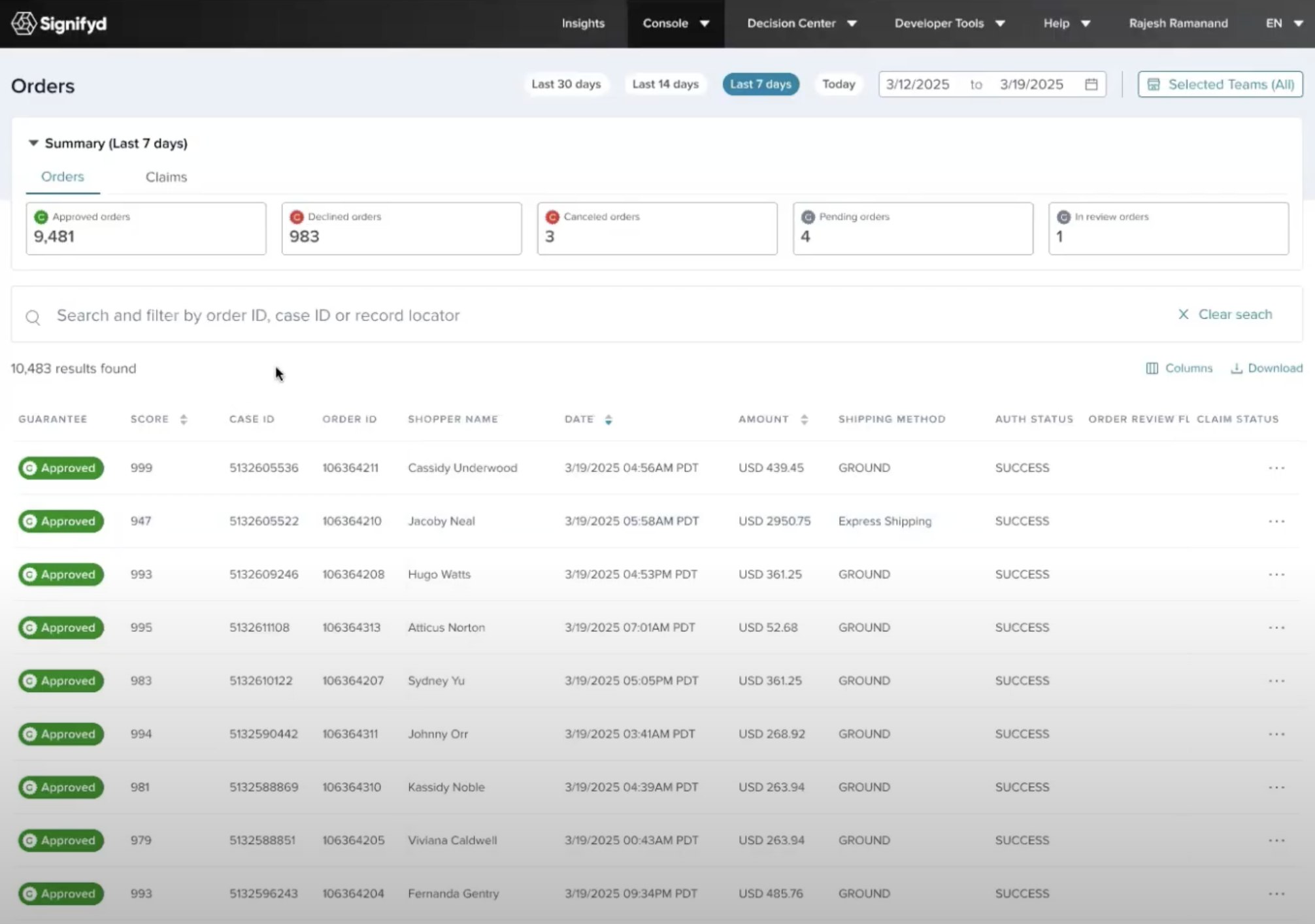Click the Download icon above the table

coord(1236,369)
